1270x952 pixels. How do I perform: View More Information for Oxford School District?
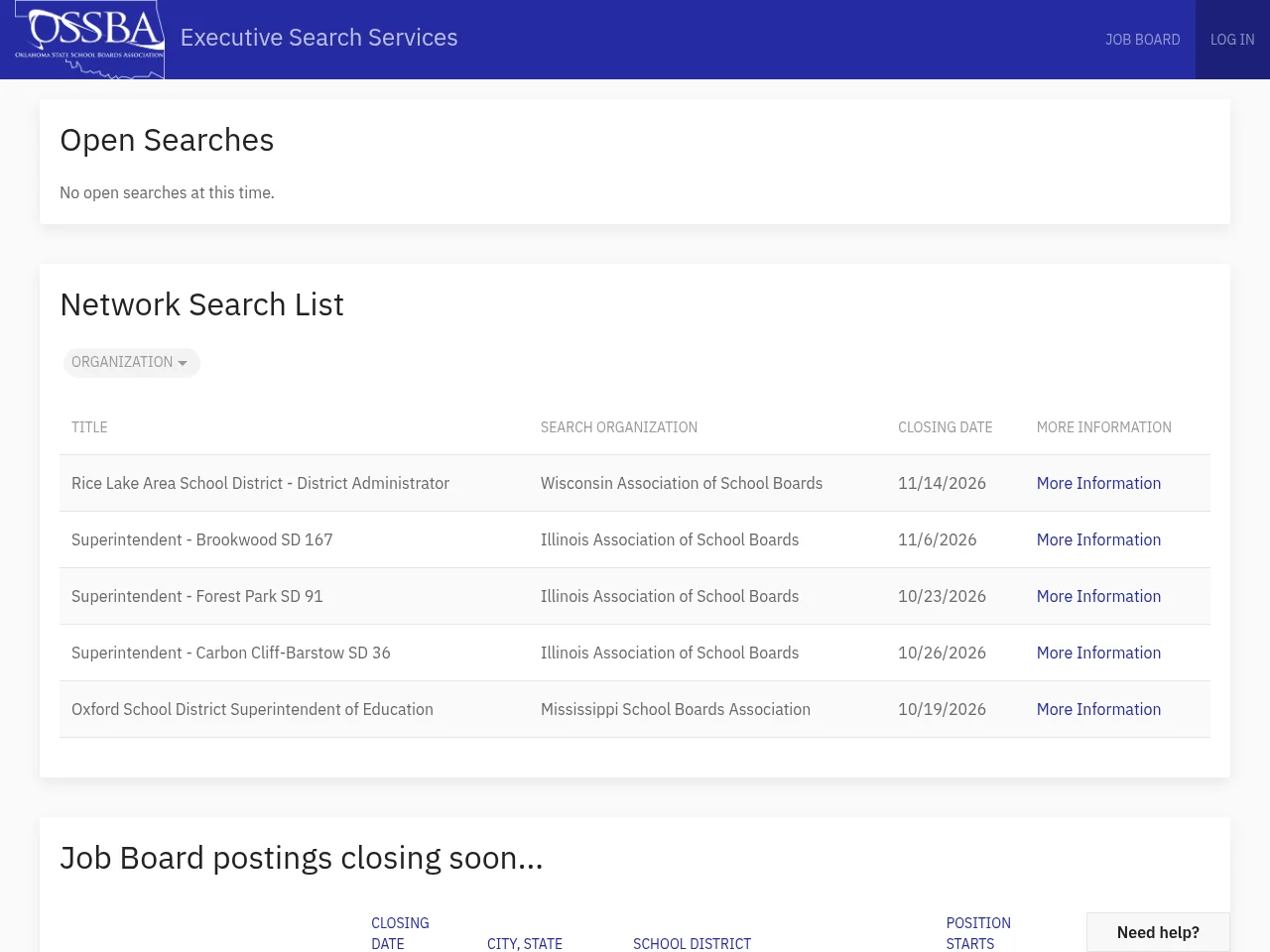coord(1098,709)
